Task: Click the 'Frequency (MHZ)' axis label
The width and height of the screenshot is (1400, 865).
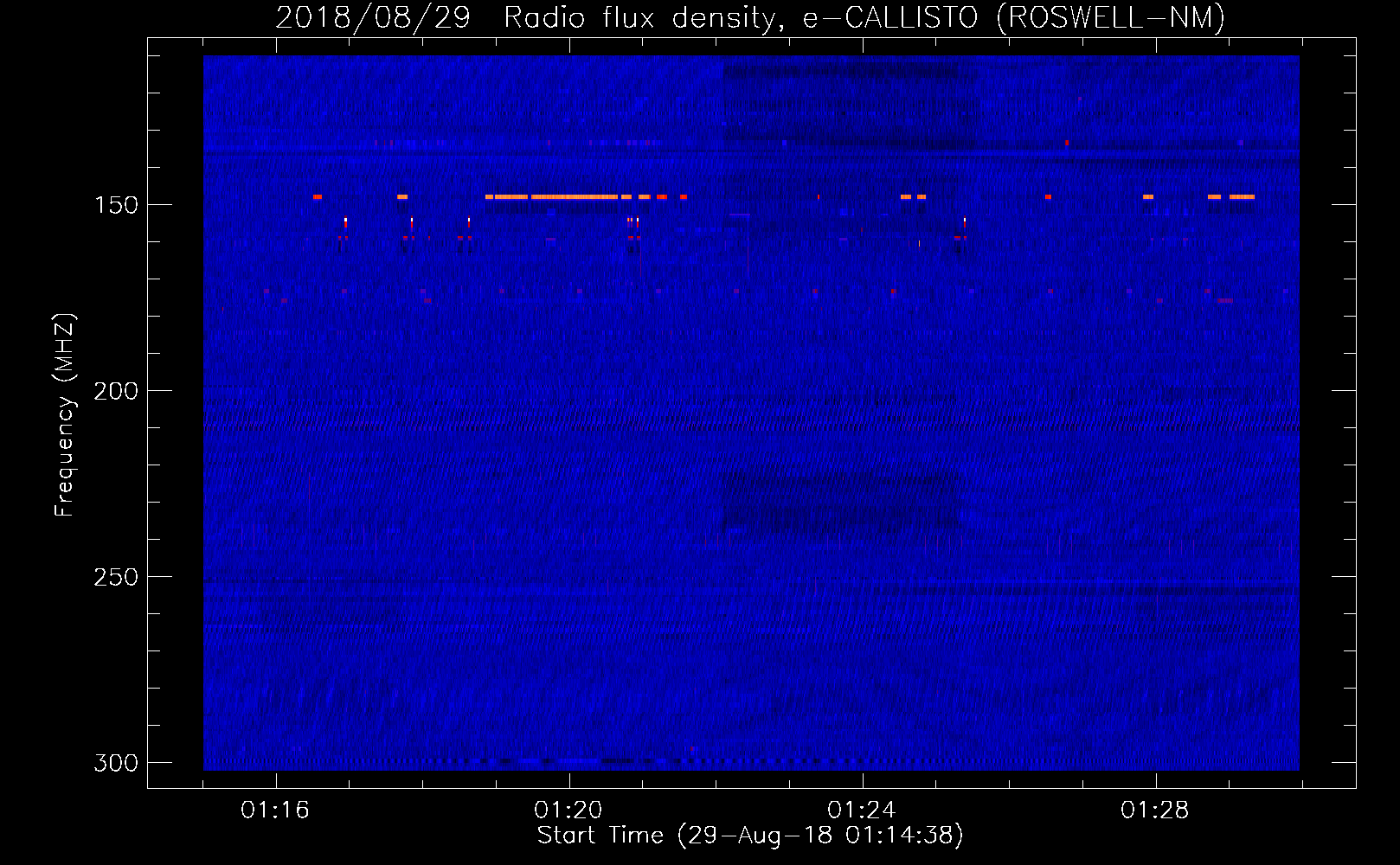Action: tap(64, 415)
